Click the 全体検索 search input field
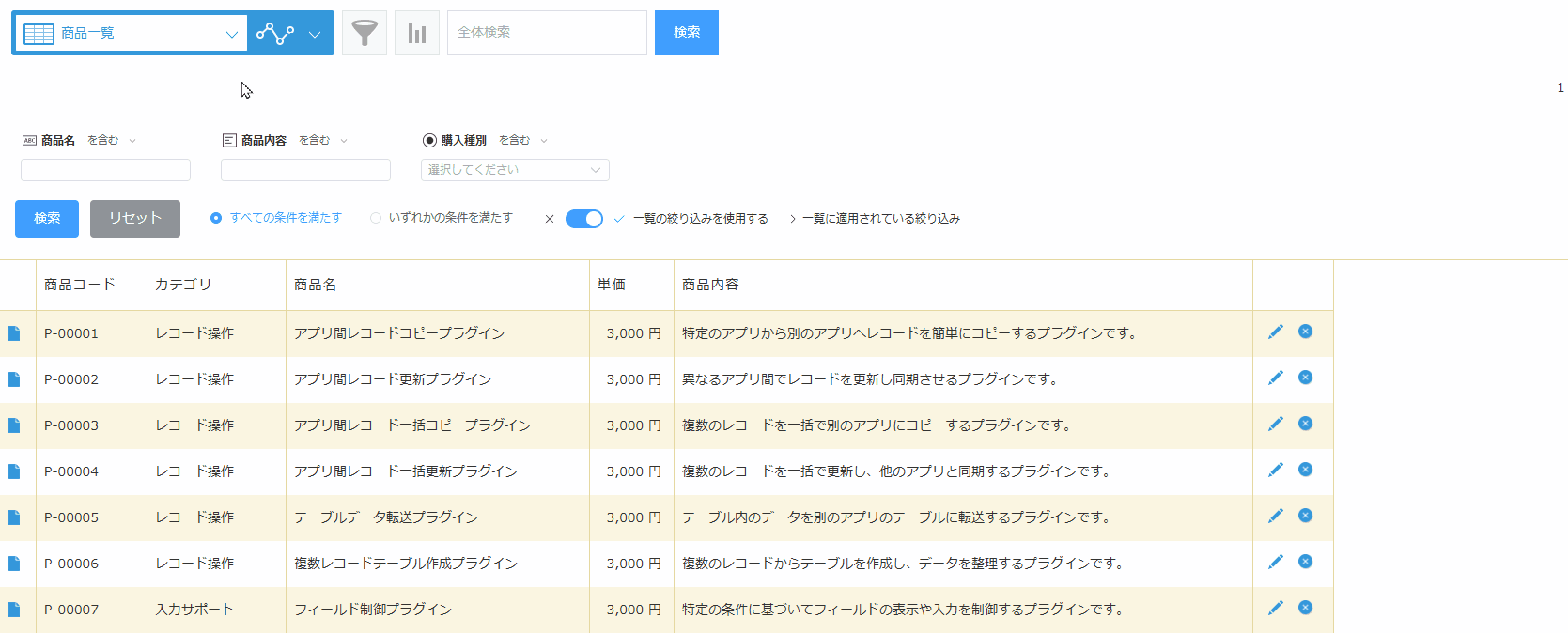Image resolution: width=1568 pixels, height=633 pixels. click(x=547, y=33)
